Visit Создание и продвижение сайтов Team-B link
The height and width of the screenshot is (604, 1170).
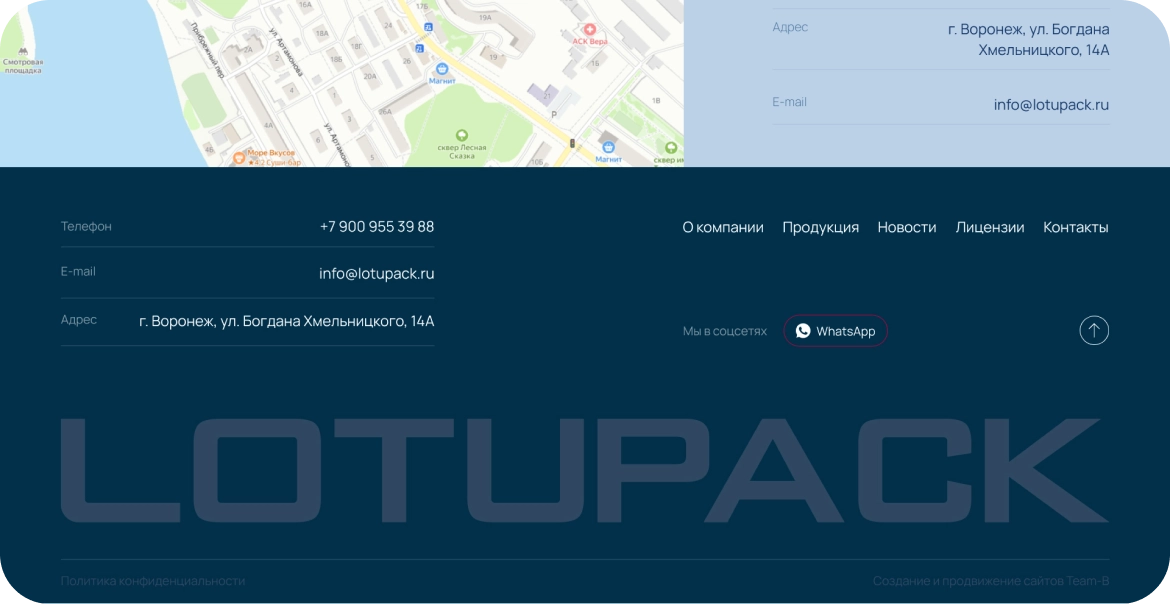click(991, 581)
